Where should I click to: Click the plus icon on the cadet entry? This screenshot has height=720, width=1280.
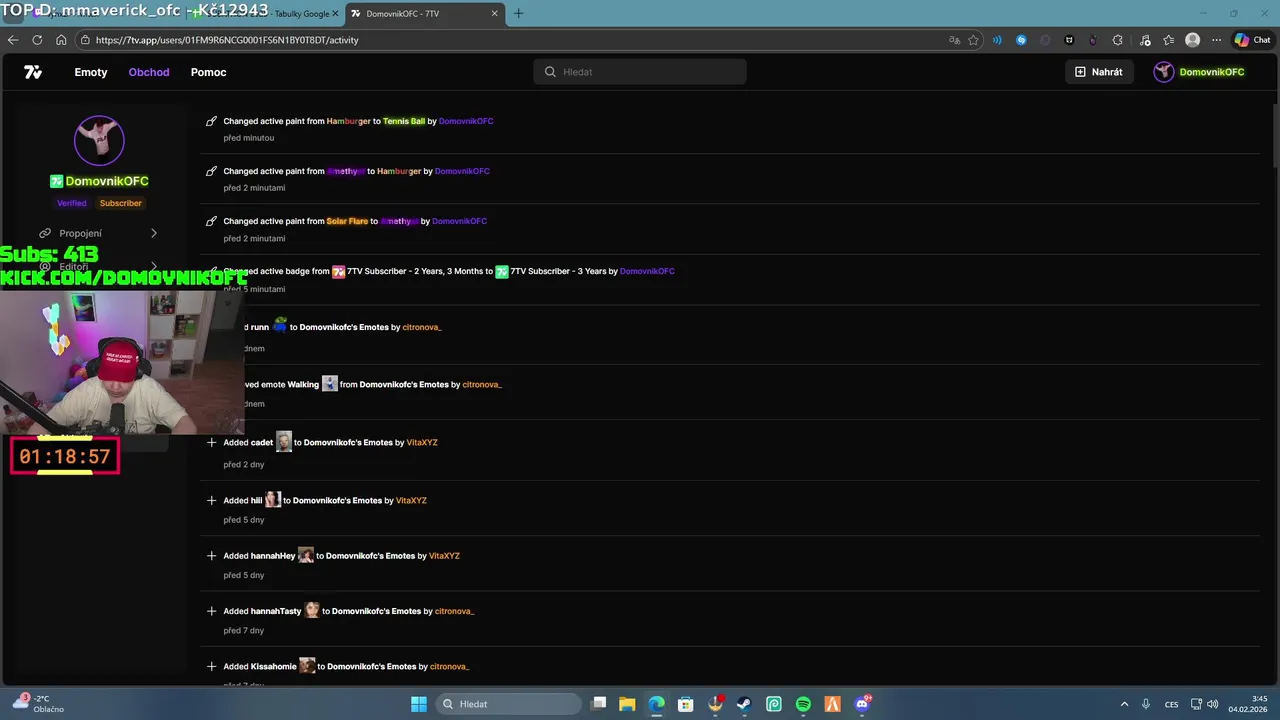point(211,442)
